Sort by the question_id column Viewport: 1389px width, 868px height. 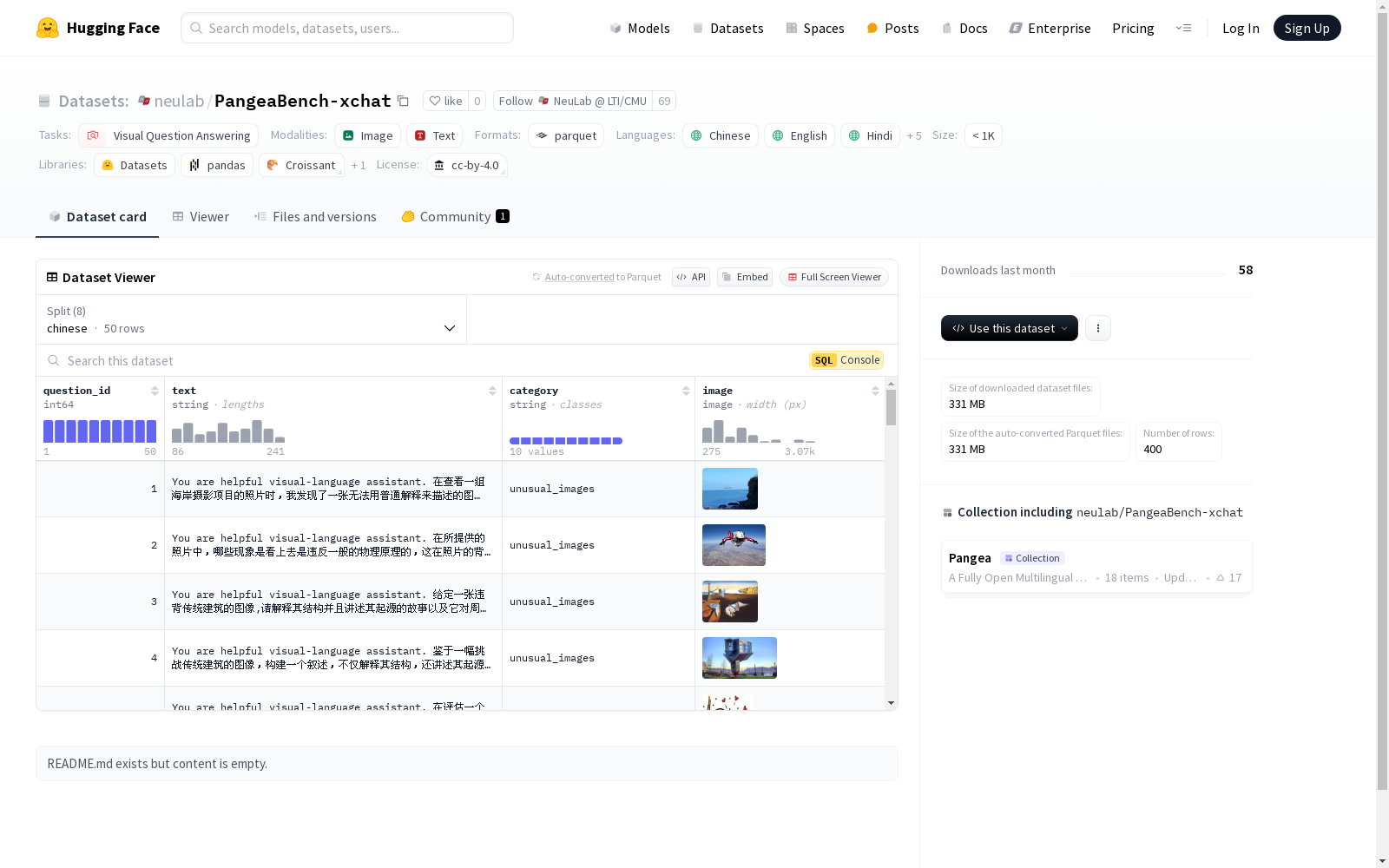[x=155, y=391]
